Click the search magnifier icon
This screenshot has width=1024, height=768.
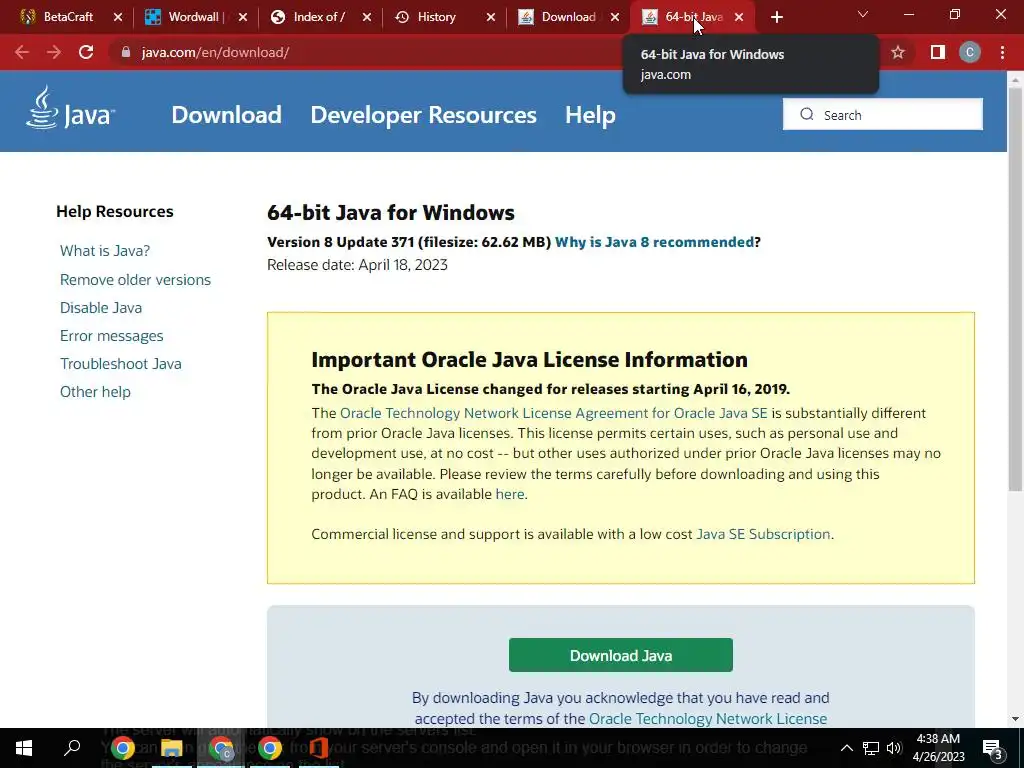[x=807, y=114]
